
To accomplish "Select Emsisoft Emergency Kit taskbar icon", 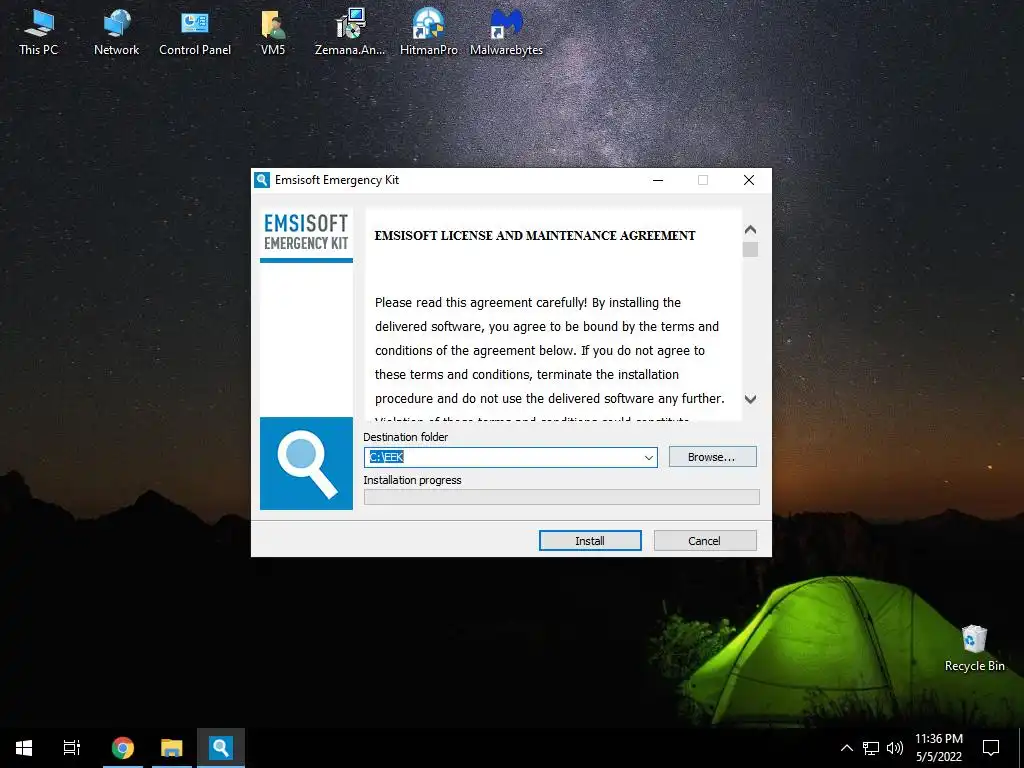I will (221, 748).
